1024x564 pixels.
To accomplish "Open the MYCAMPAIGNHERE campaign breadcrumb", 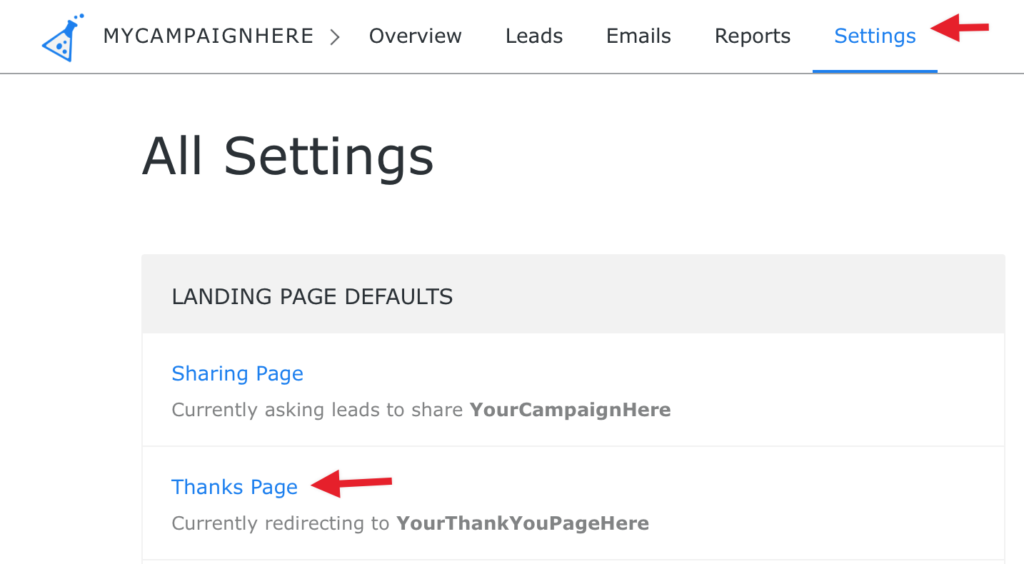I will coord(208,36).
